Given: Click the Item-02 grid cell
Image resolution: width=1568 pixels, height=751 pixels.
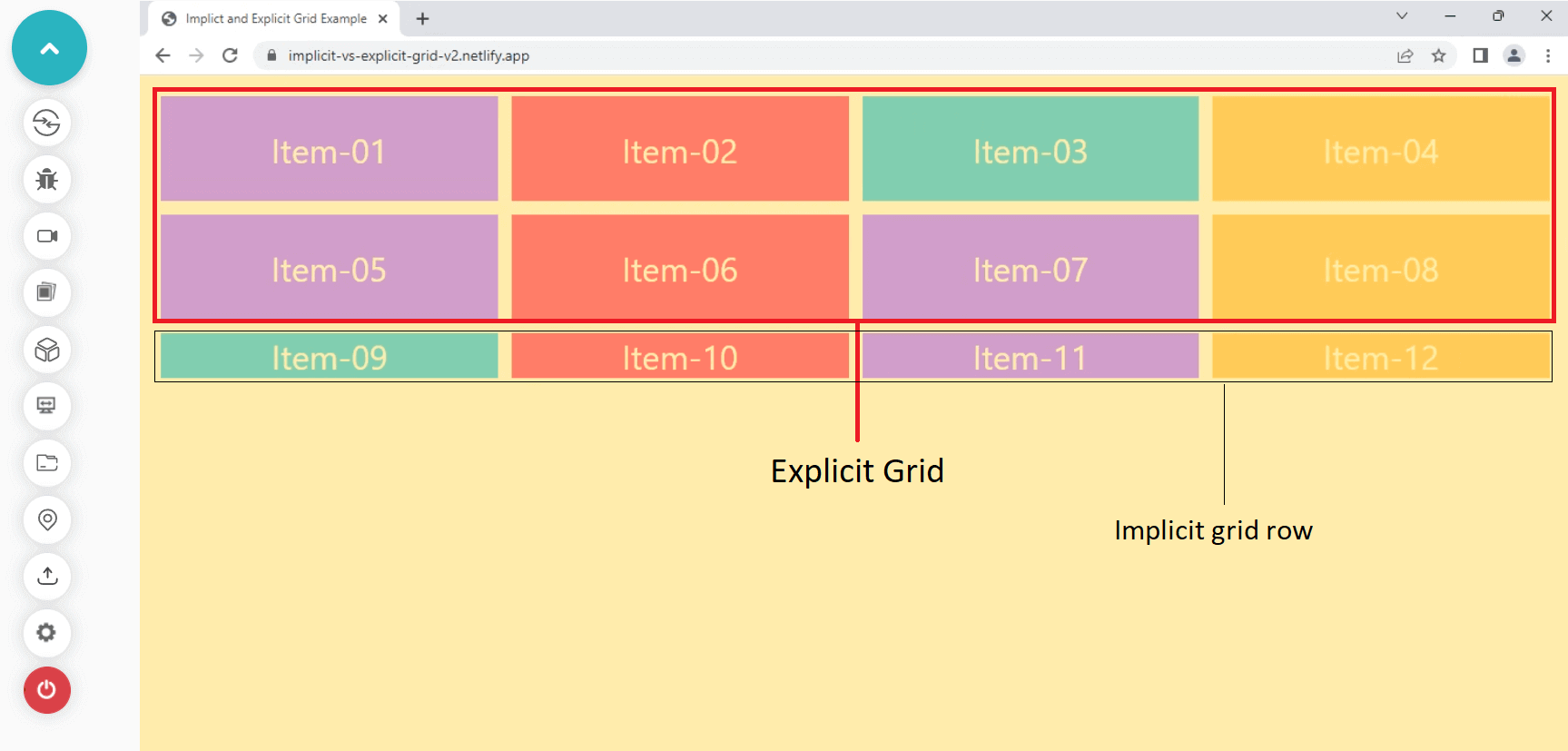Looking at the screenshot, I should [x=680, y=149].
